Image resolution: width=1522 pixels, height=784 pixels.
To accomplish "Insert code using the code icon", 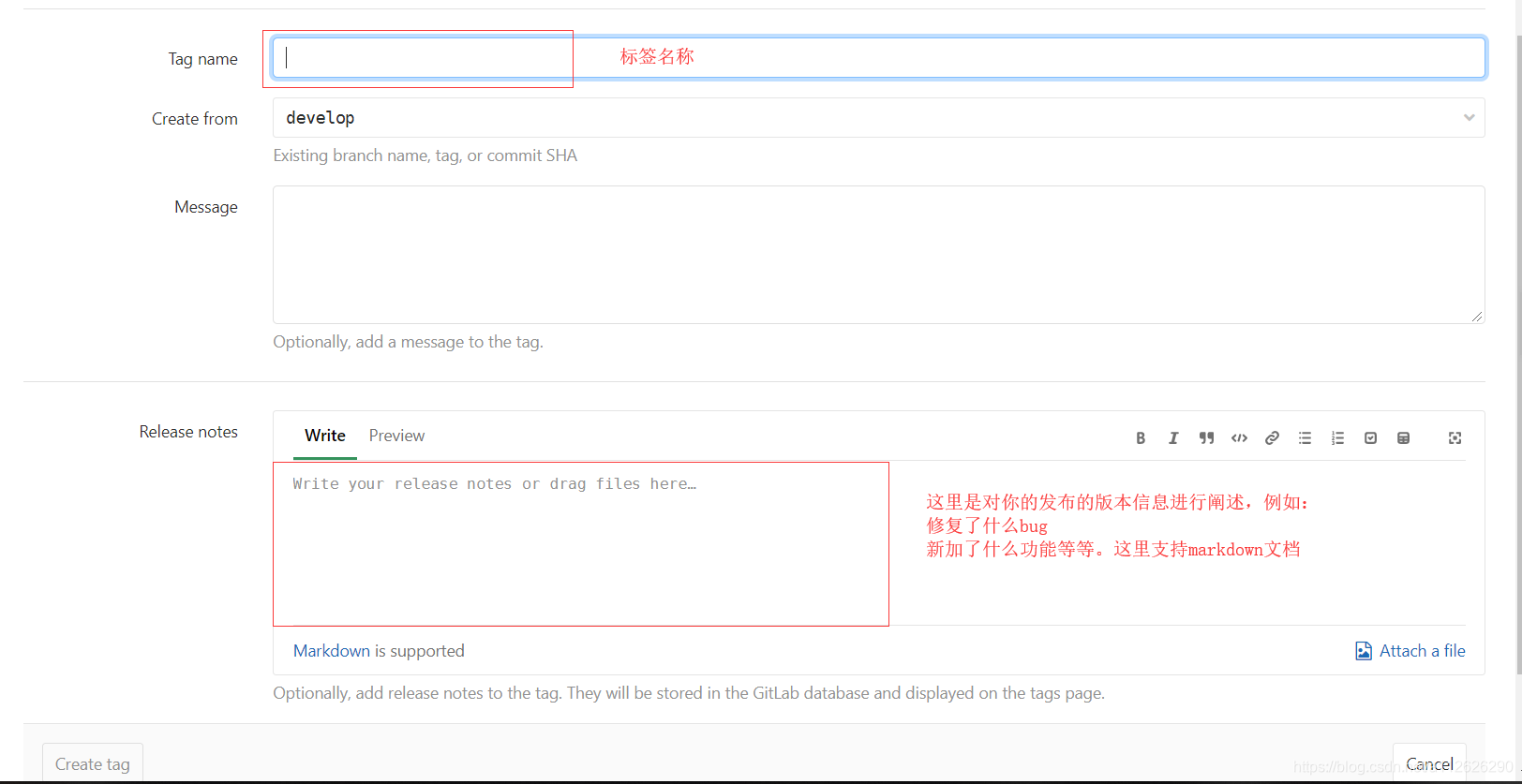I will pos(1239,437).
